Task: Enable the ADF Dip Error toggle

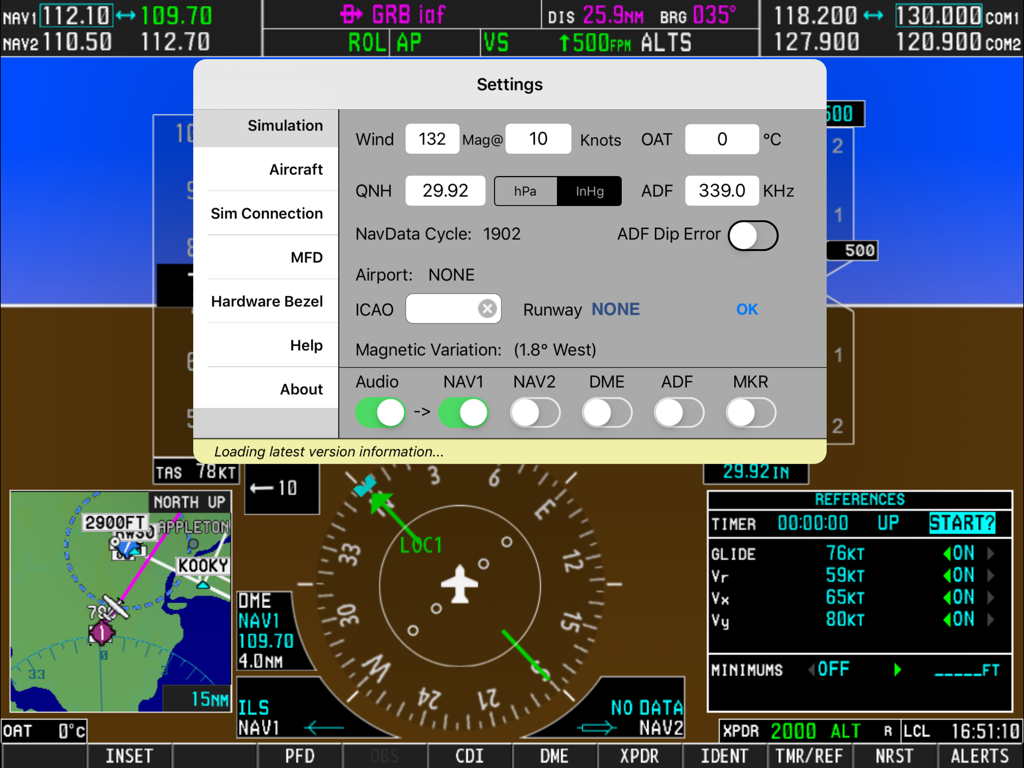Action: 752,235
